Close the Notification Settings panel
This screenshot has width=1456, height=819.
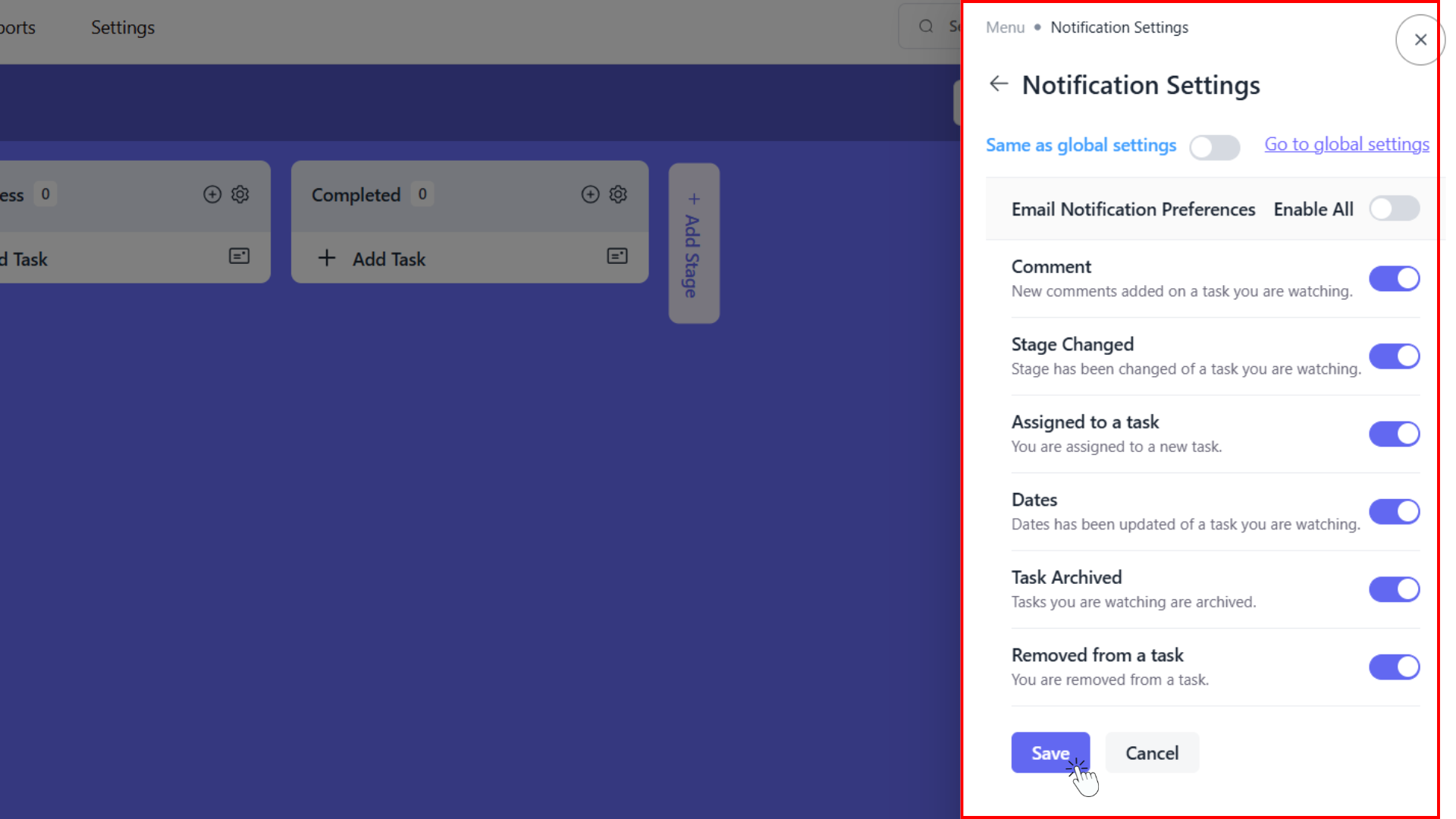(1420, 39)
